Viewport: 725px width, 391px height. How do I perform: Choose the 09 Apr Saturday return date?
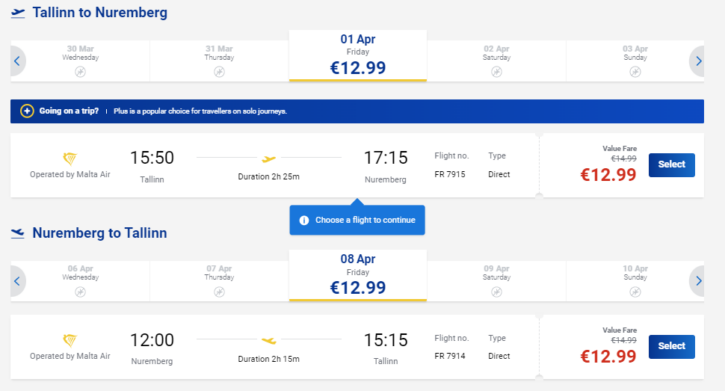coord(496,281)
